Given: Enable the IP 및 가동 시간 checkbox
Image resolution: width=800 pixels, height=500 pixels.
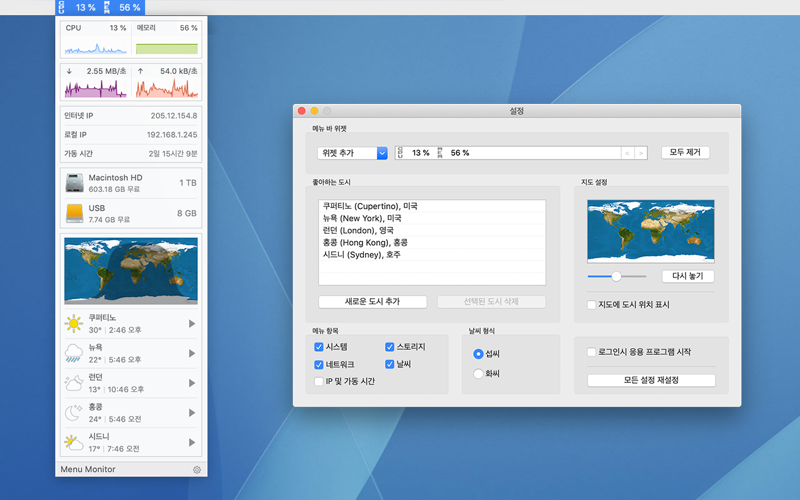Looking at the screenshot, I should point(319,381).
